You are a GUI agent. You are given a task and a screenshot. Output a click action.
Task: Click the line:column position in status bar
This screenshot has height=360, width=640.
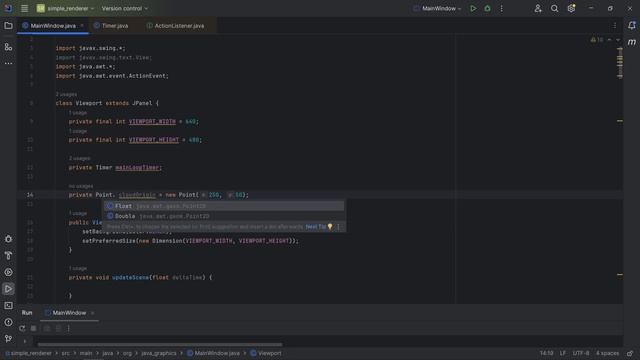pos(547,353)
